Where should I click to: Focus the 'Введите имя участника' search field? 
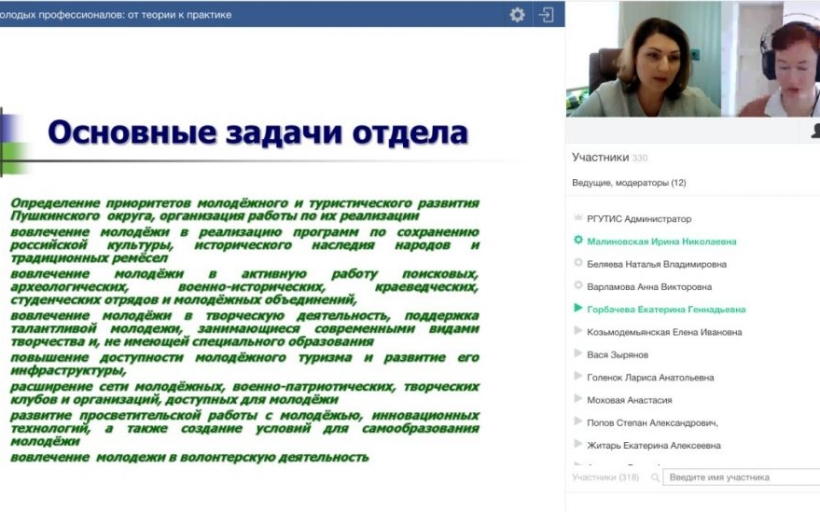tap(741, 477)
